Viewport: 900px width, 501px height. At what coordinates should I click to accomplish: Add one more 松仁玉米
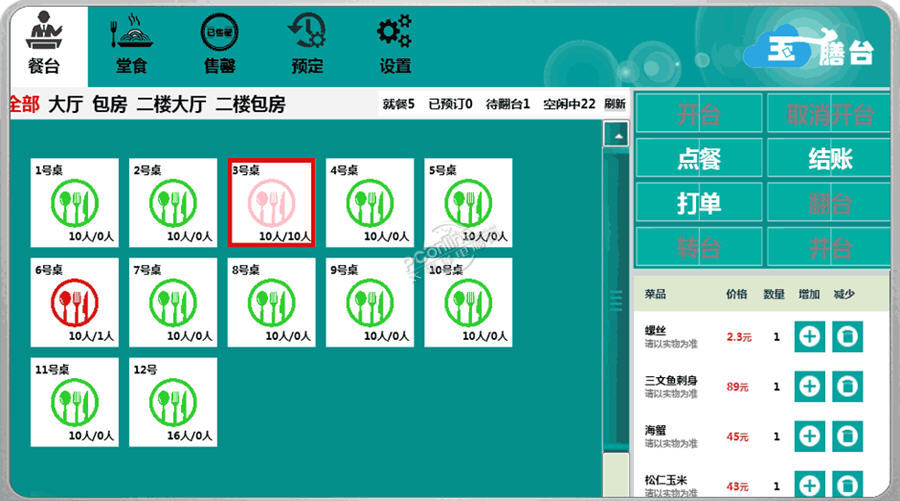(x=809, y=484)
